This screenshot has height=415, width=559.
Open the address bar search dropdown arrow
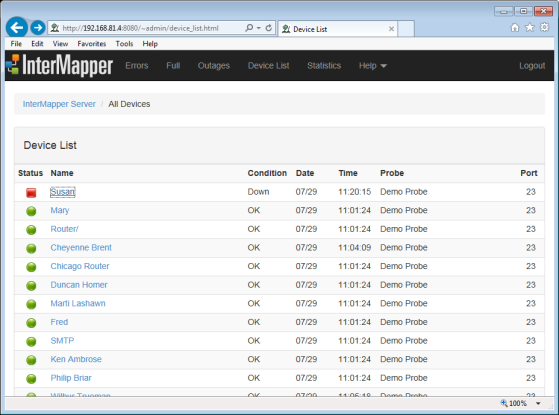259,28
